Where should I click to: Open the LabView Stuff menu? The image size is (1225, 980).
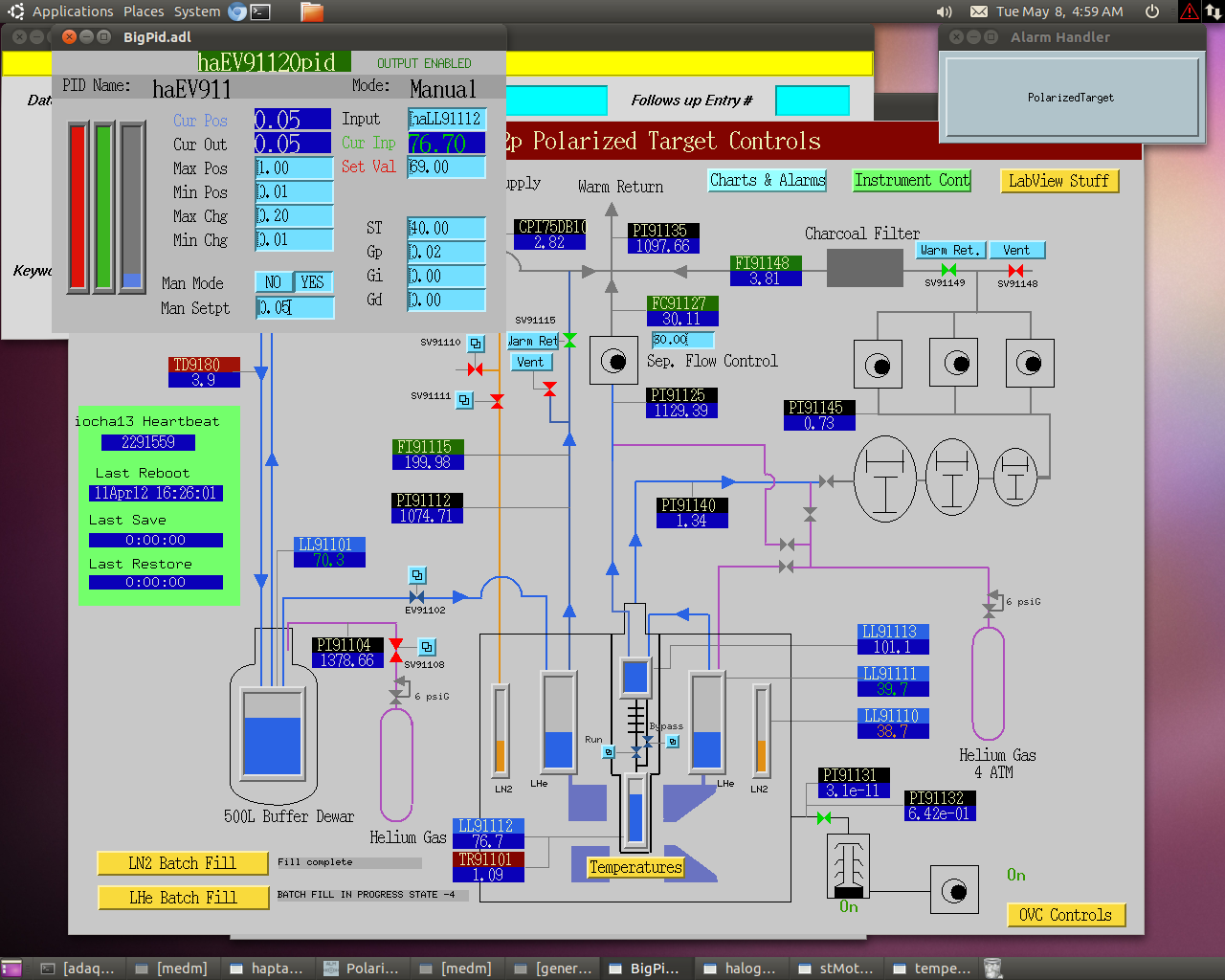point(1058,181)
